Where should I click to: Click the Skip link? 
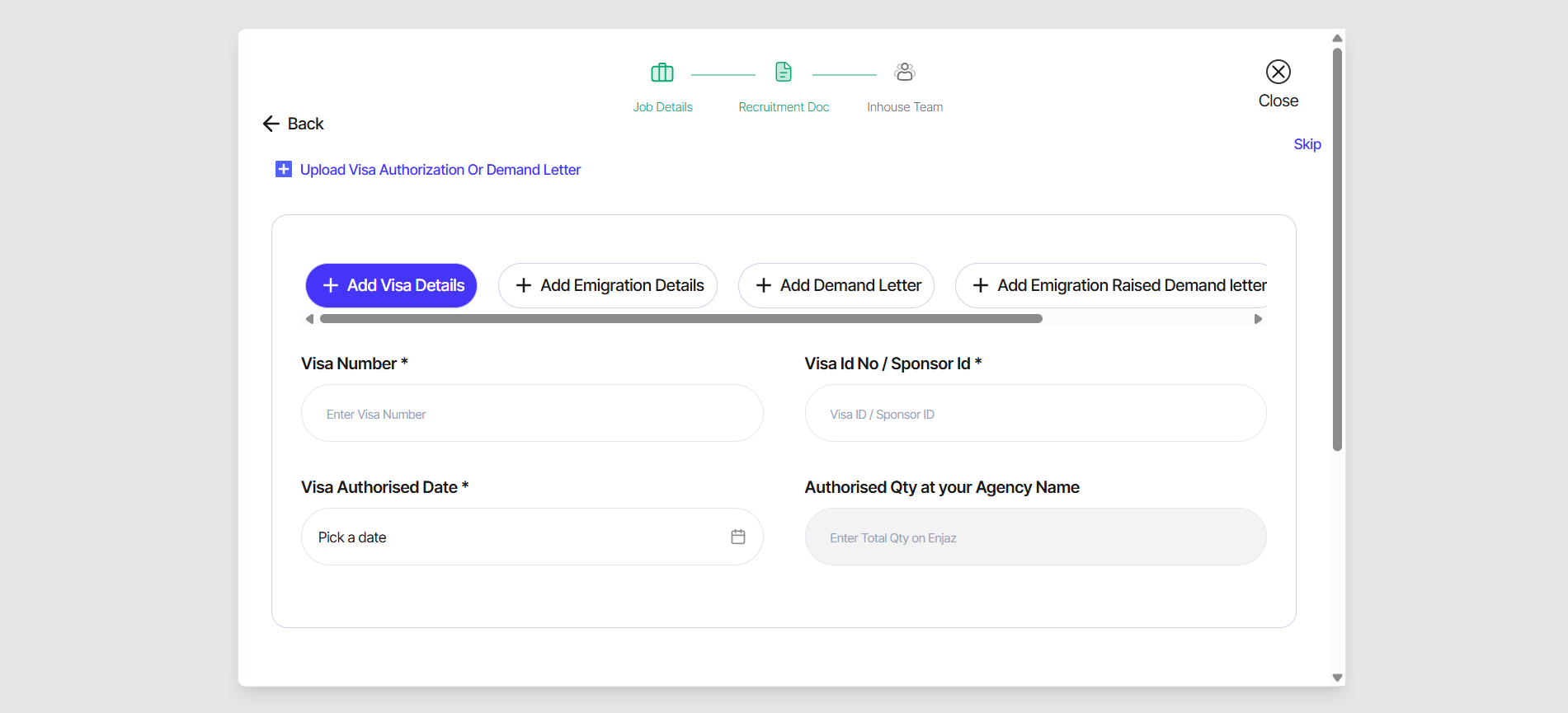coord(1307,144)
